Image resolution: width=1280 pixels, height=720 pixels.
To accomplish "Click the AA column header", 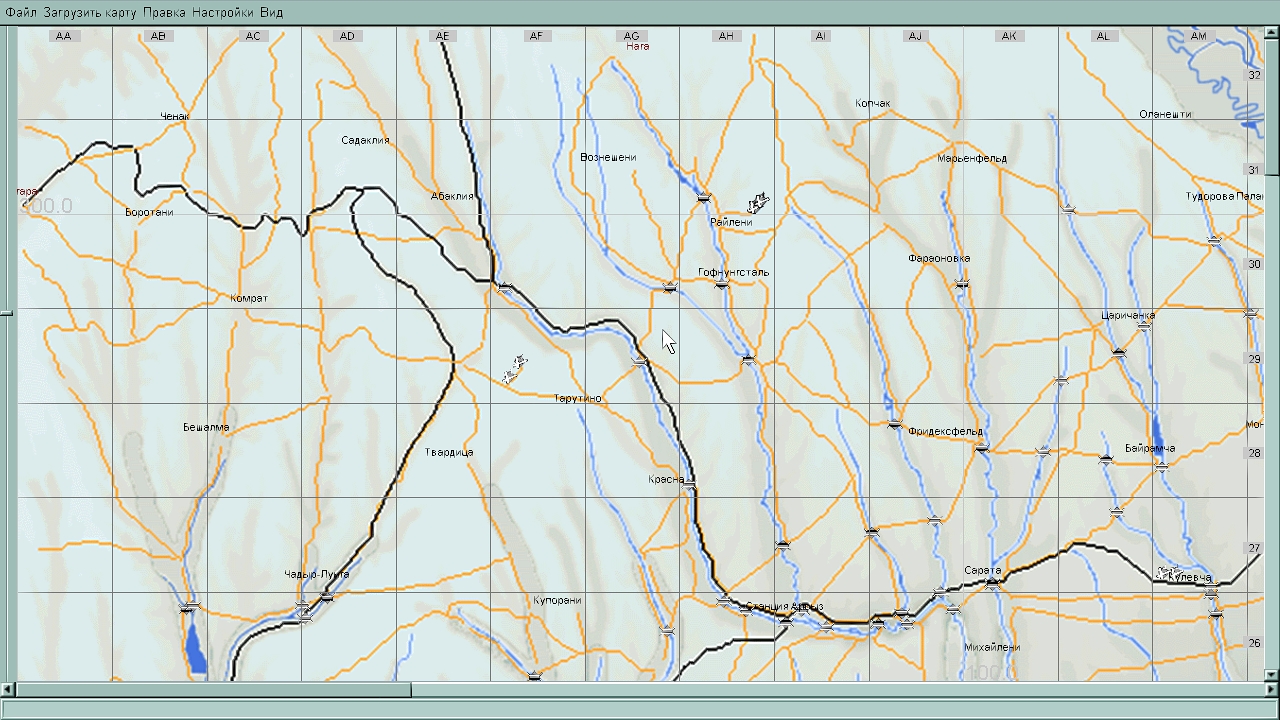I will pos(64,36).
